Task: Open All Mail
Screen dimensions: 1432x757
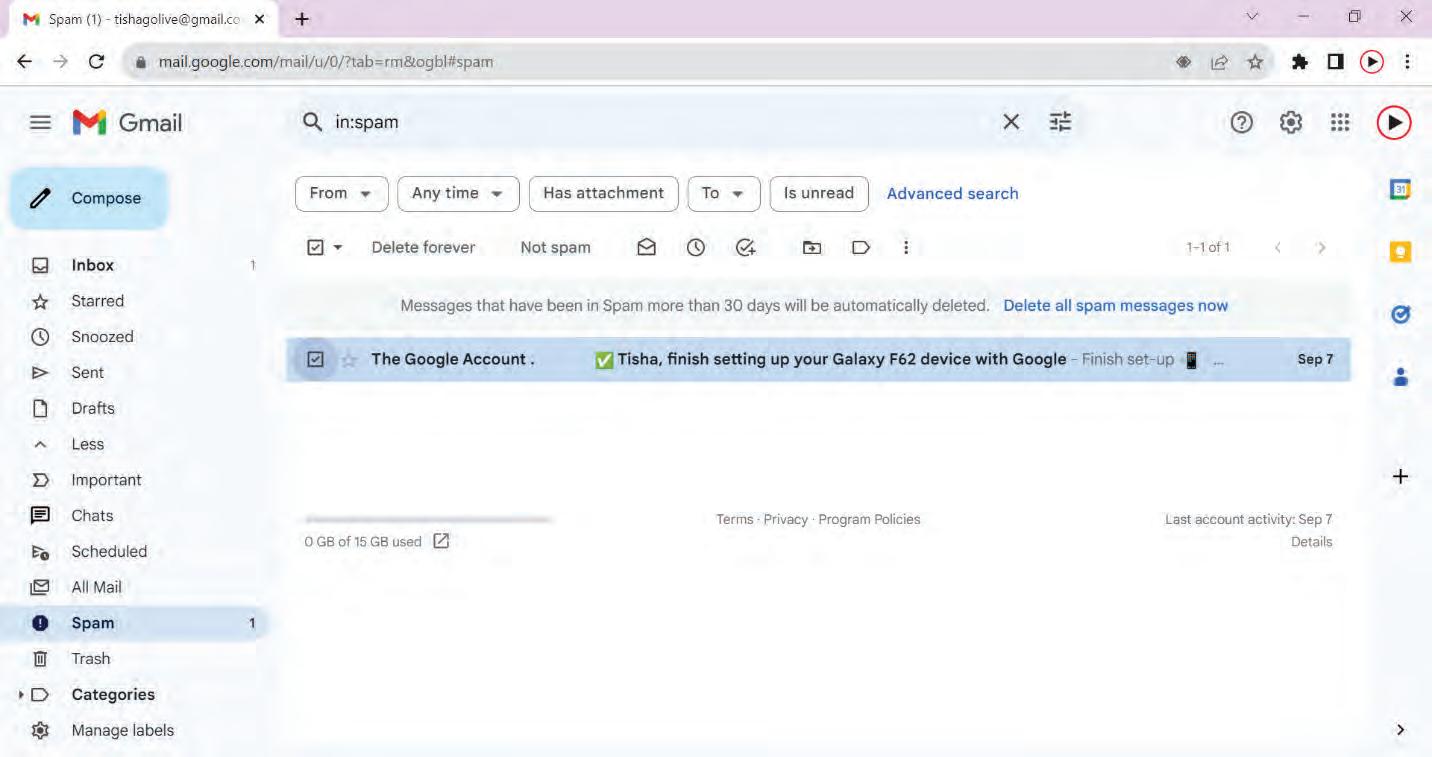Action: [96, 587]
